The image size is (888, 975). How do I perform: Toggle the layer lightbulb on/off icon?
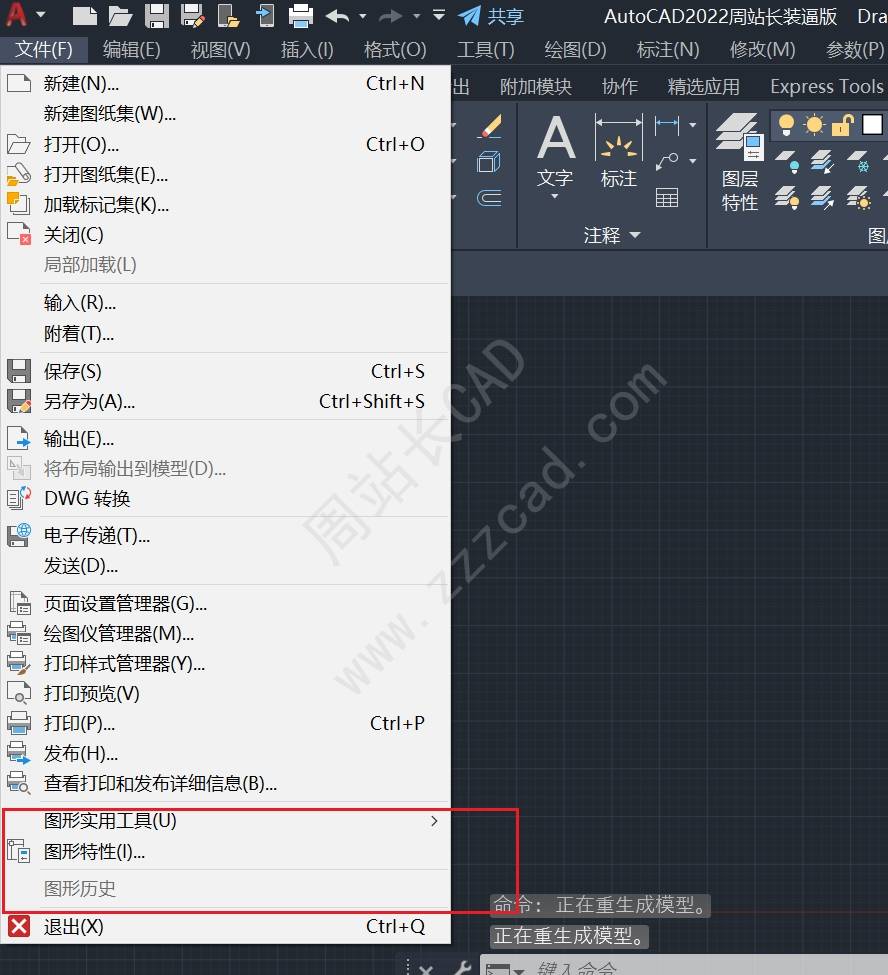click(787, 125)
